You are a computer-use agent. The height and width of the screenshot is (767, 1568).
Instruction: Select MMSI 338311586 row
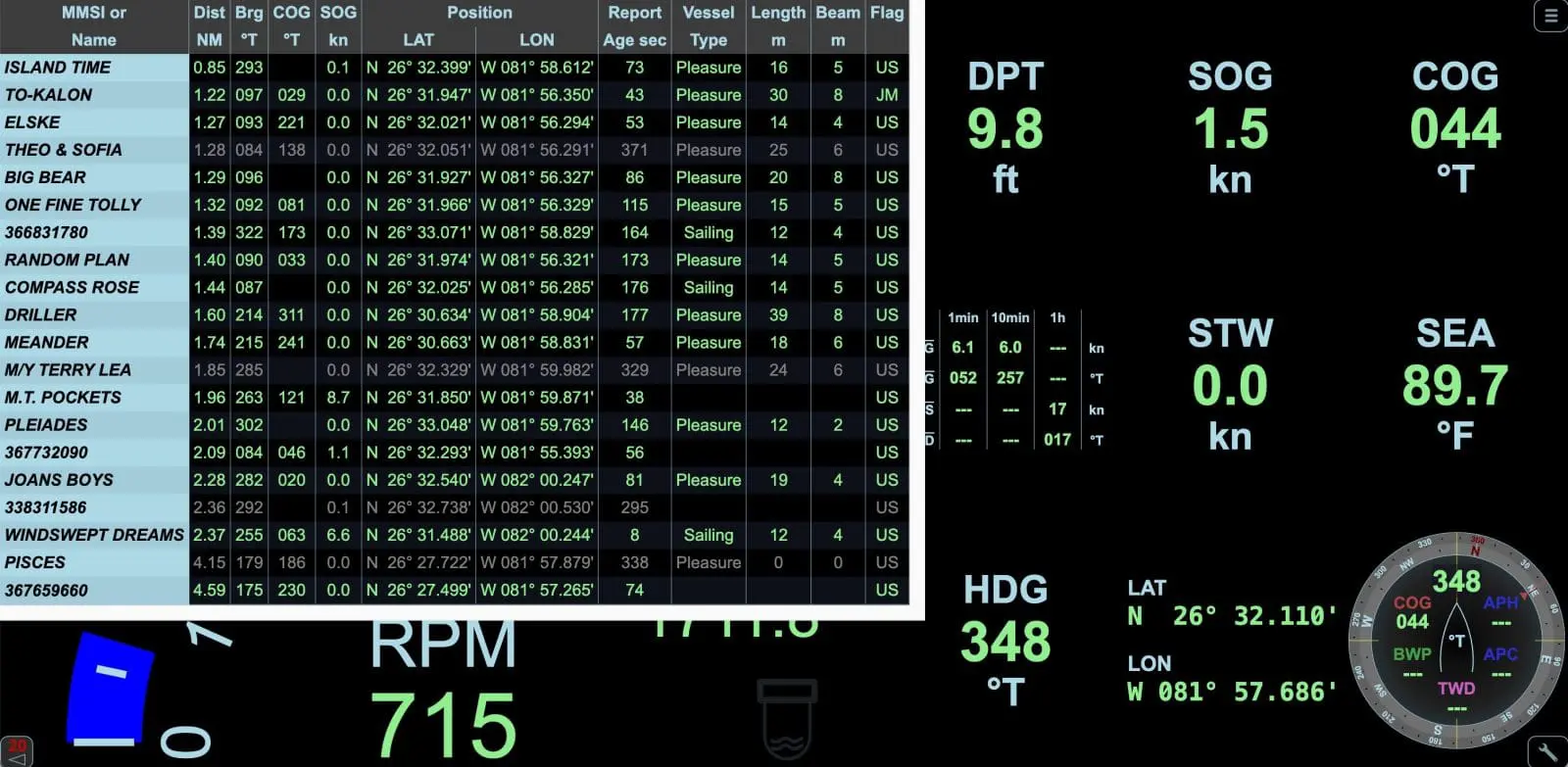(454, 507)
